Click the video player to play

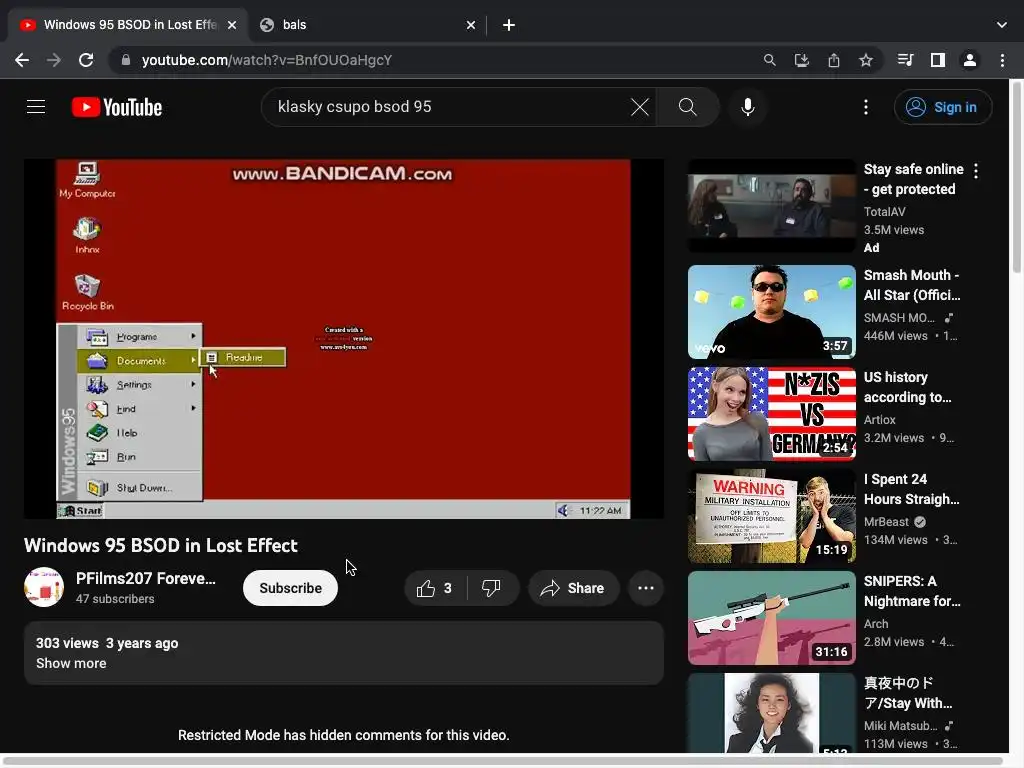(x=344, y=339)
